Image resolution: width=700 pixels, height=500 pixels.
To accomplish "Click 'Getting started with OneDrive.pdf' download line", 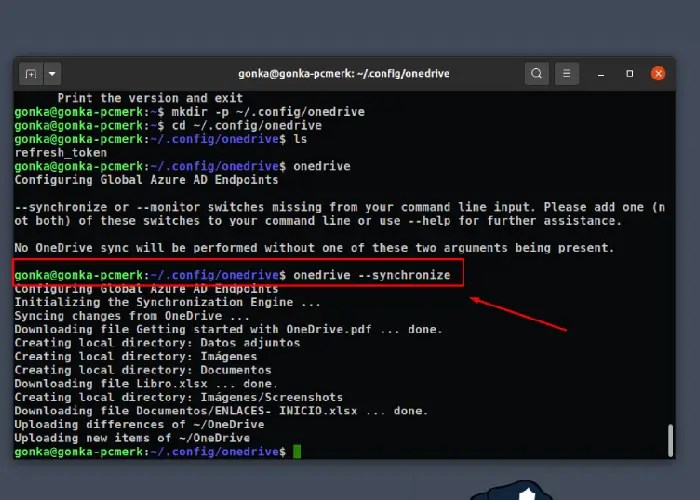I will point(228,329).
